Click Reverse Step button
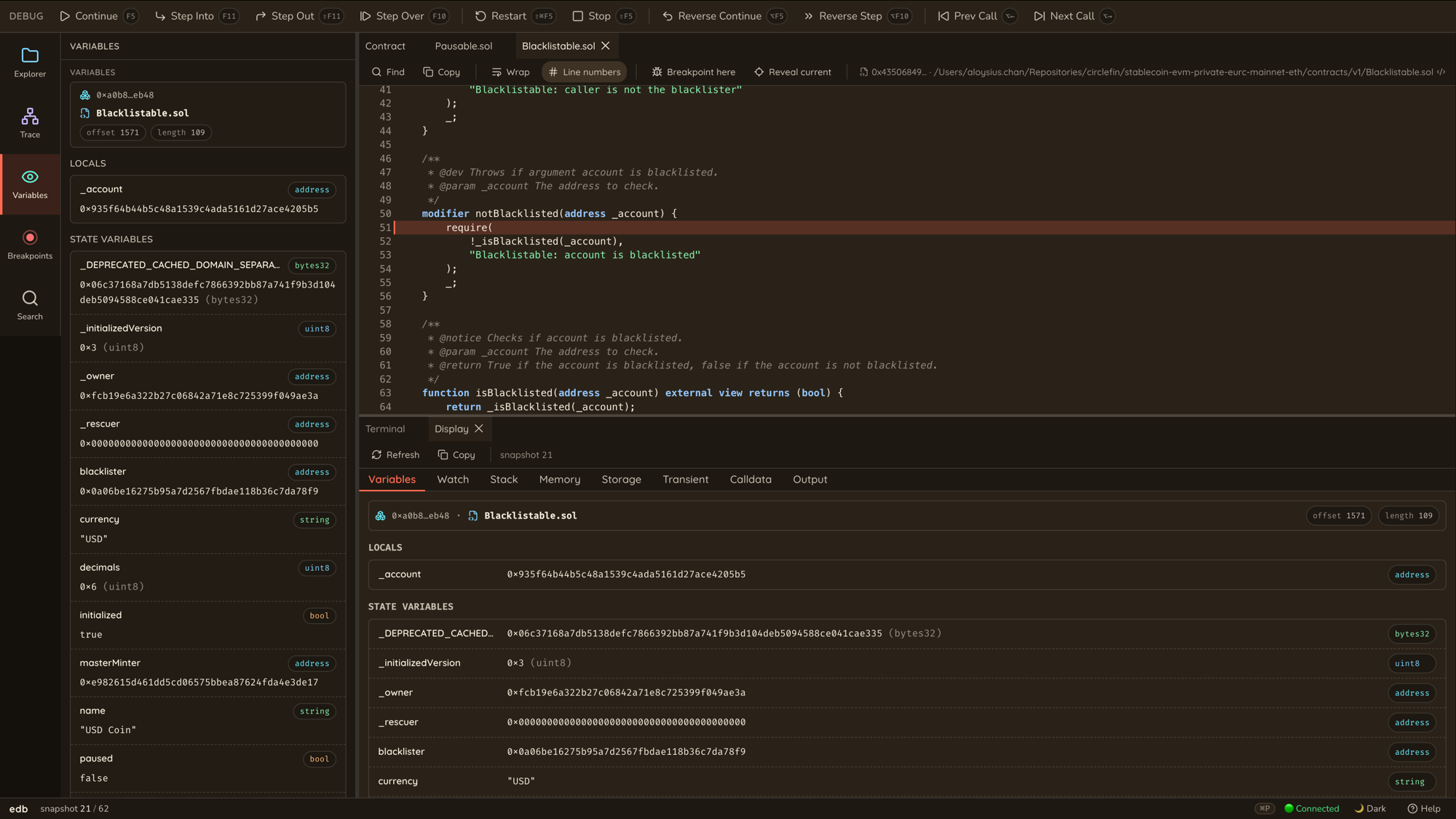The image size is (1456, 819). point(857,16)
